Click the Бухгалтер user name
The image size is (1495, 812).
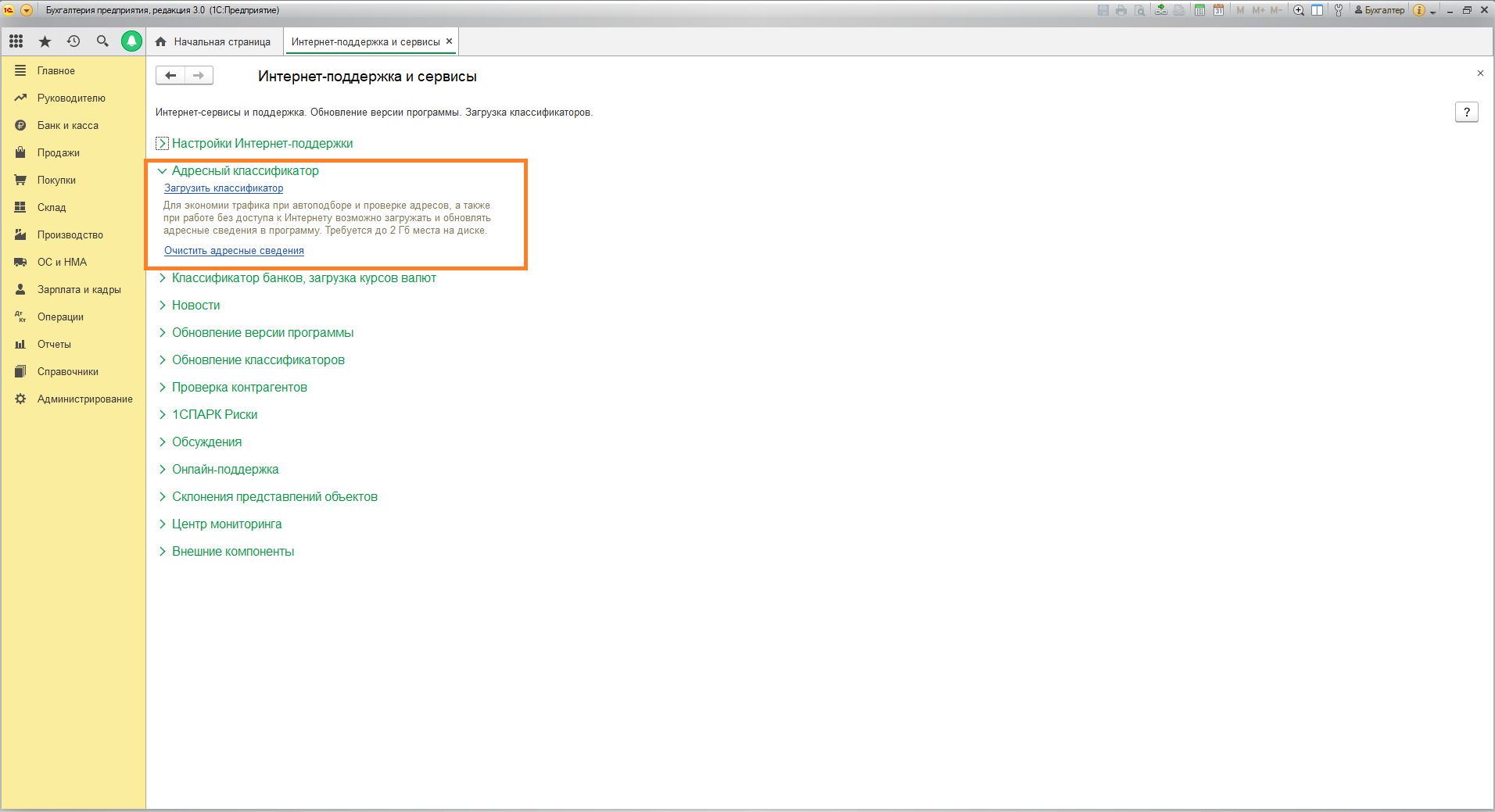pyautogui.click(x=1380, y=10)
